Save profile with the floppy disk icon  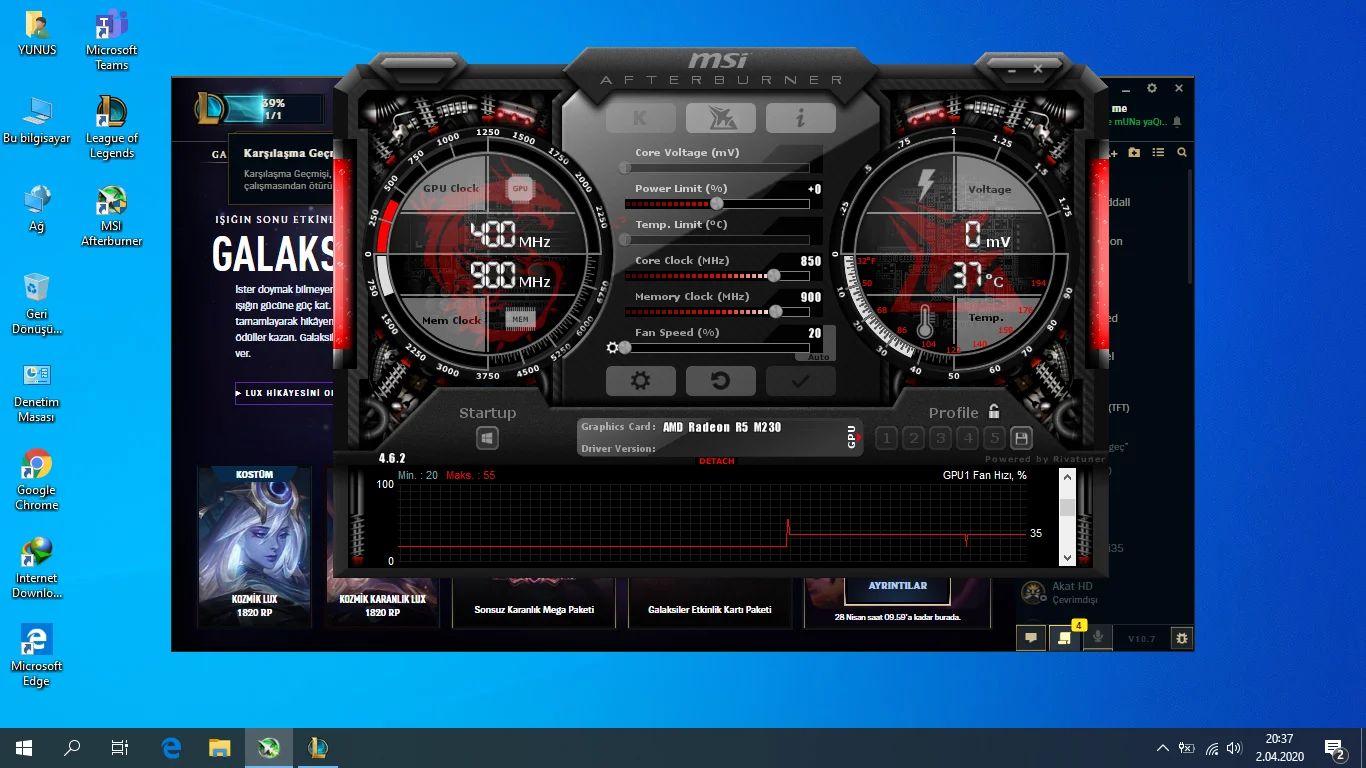coord(1021,438)
